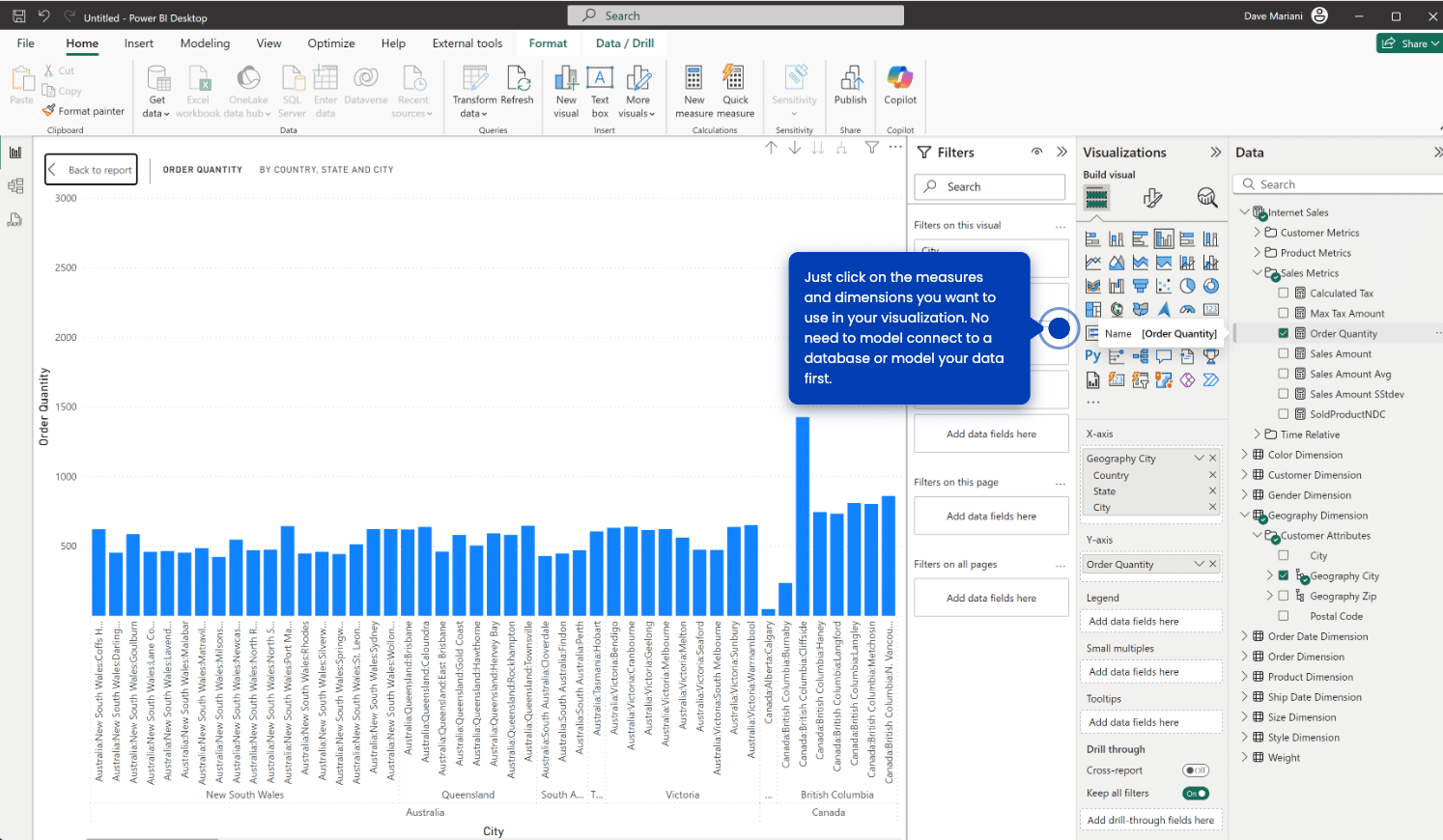Open Geography City dropdown in X-axis
Screen dimensions: 1443x840
tap(1199, 459)
